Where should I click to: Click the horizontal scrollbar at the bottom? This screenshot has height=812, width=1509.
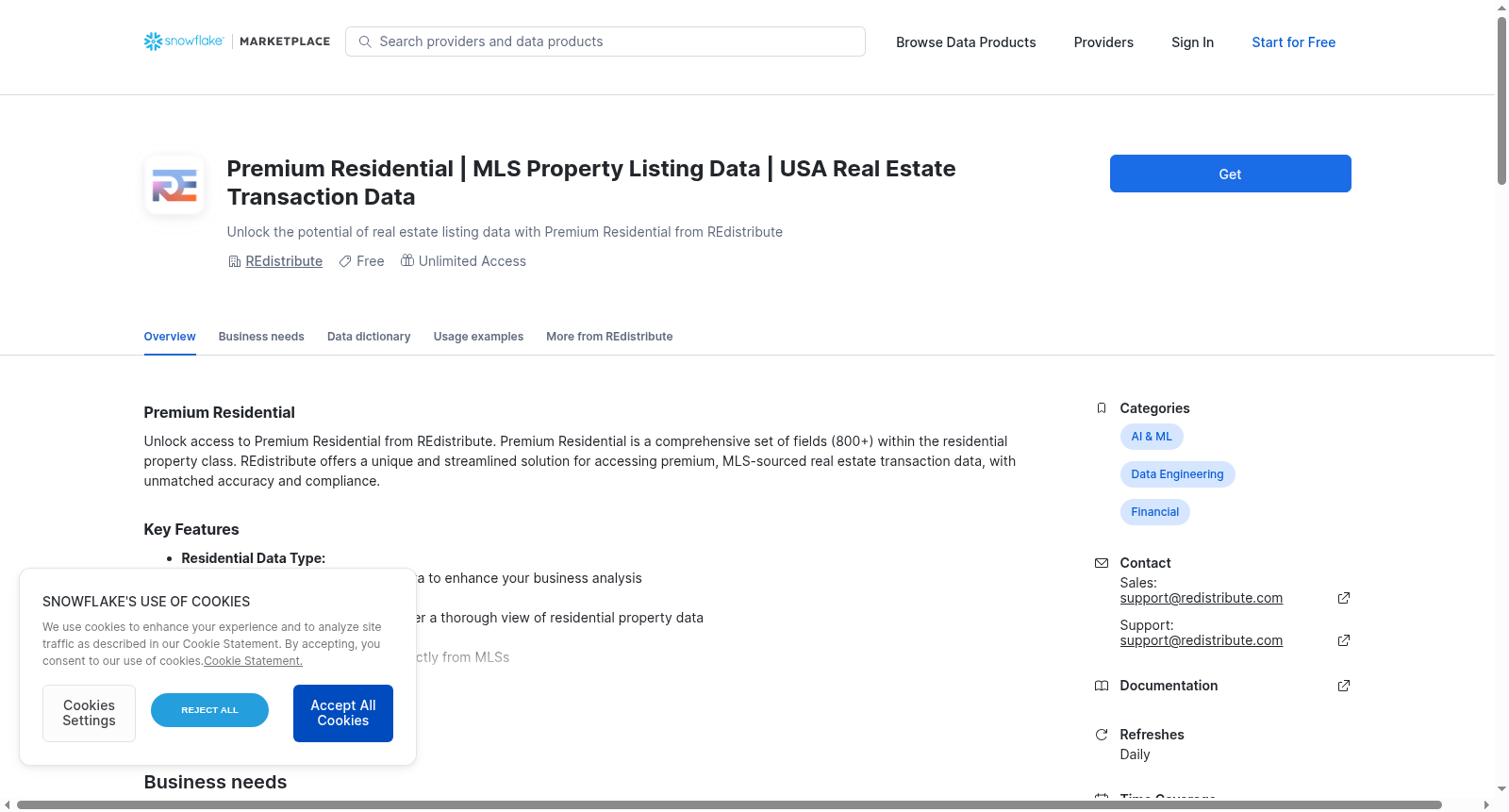(729, 804)
